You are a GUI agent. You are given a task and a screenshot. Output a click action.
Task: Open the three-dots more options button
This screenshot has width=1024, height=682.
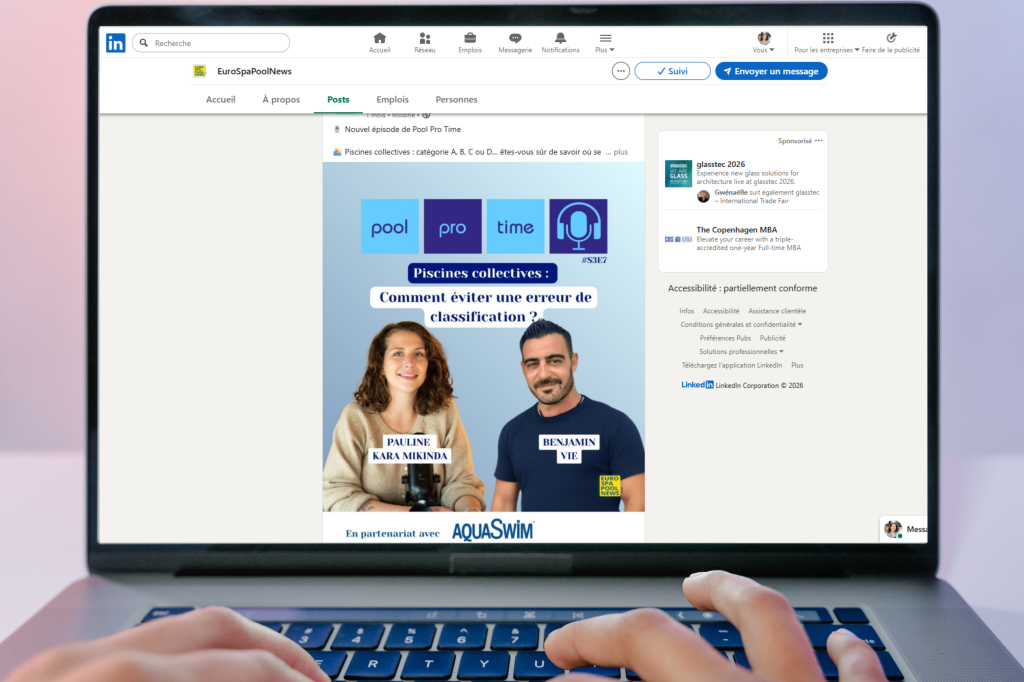(x=621, y=71)
